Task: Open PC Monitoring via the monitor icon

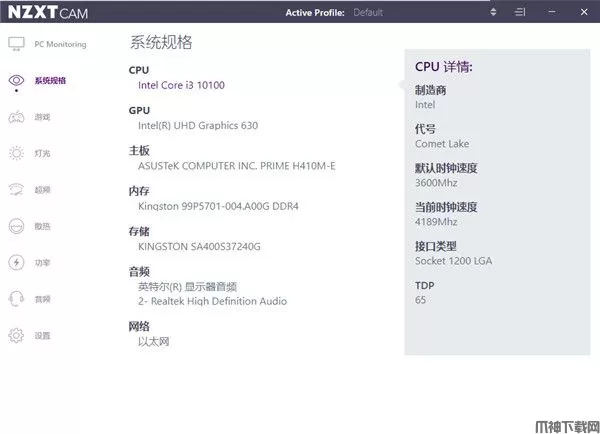Action: click(x=16, y=44)
